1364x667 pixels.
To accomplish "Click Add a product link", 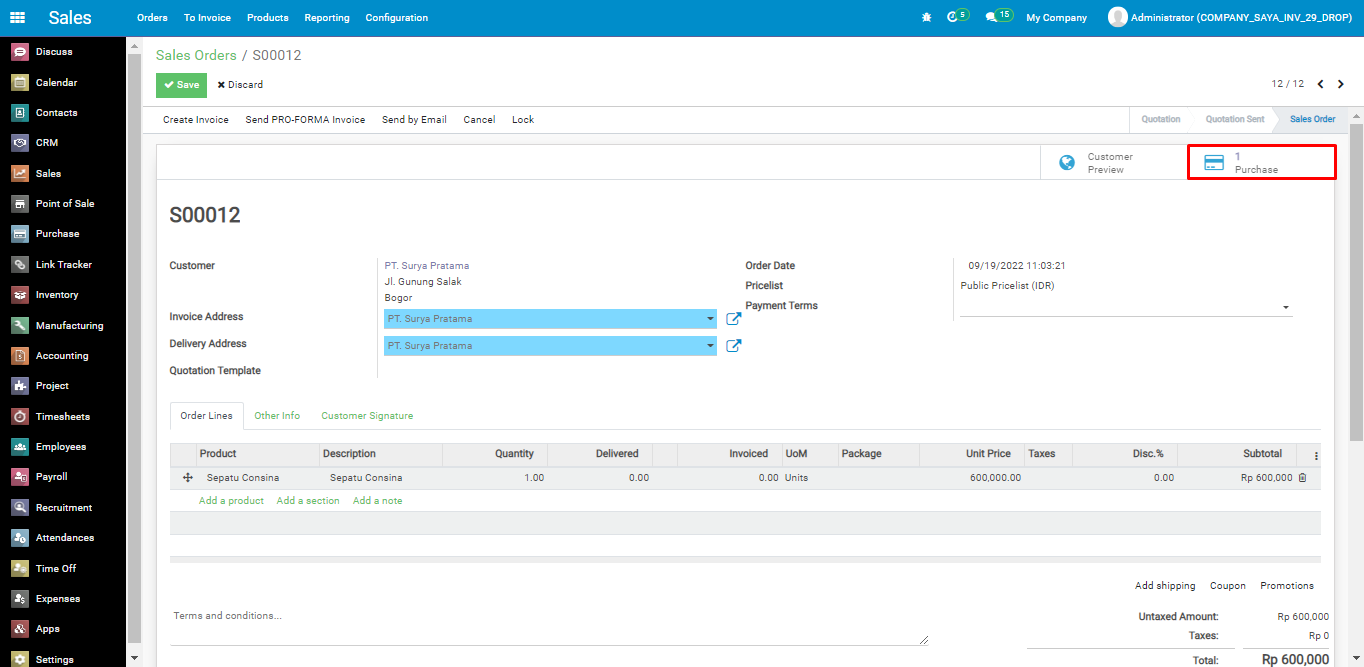I will pyautogui.click(x=231, y=501).
